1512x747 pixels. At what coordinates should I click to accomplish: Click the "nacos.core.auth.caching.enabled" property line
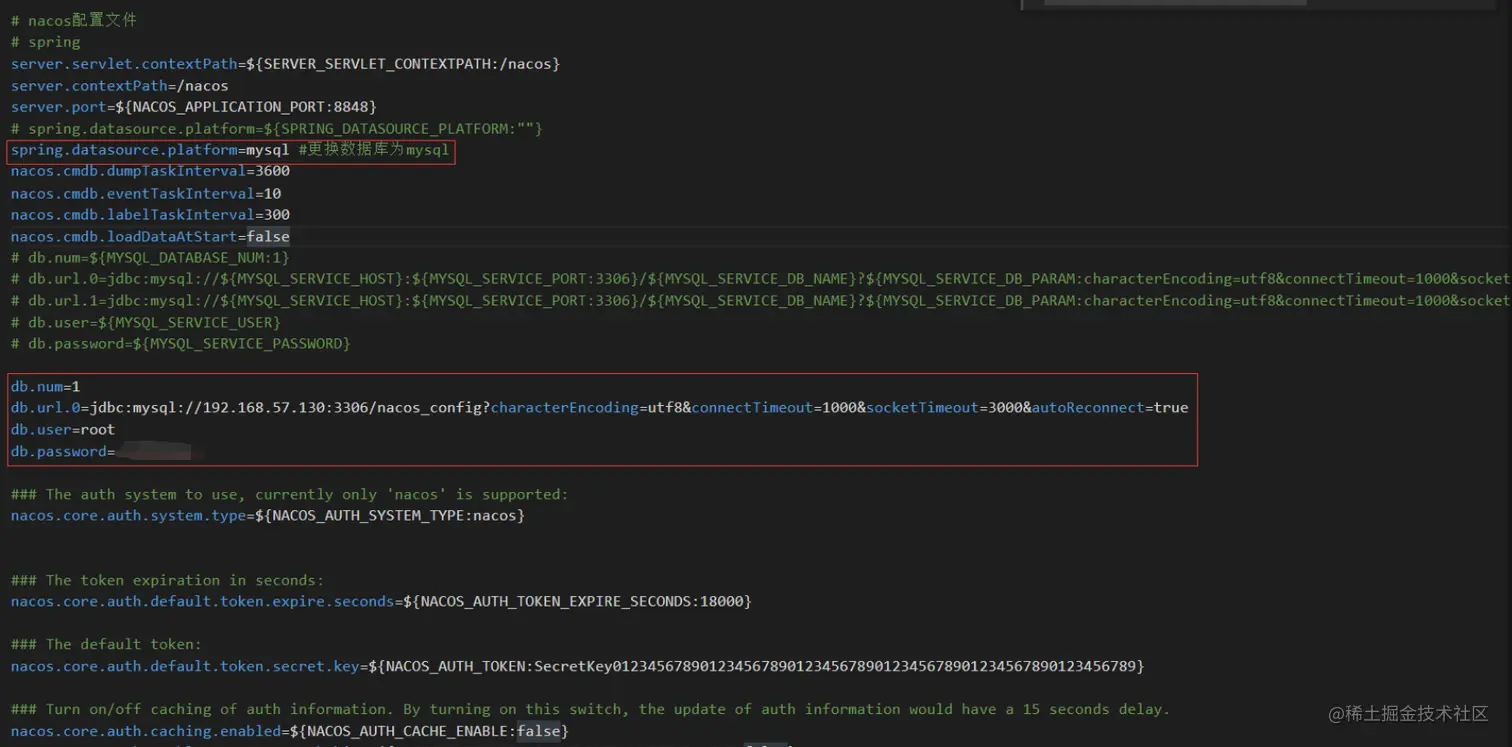(290, 731)
